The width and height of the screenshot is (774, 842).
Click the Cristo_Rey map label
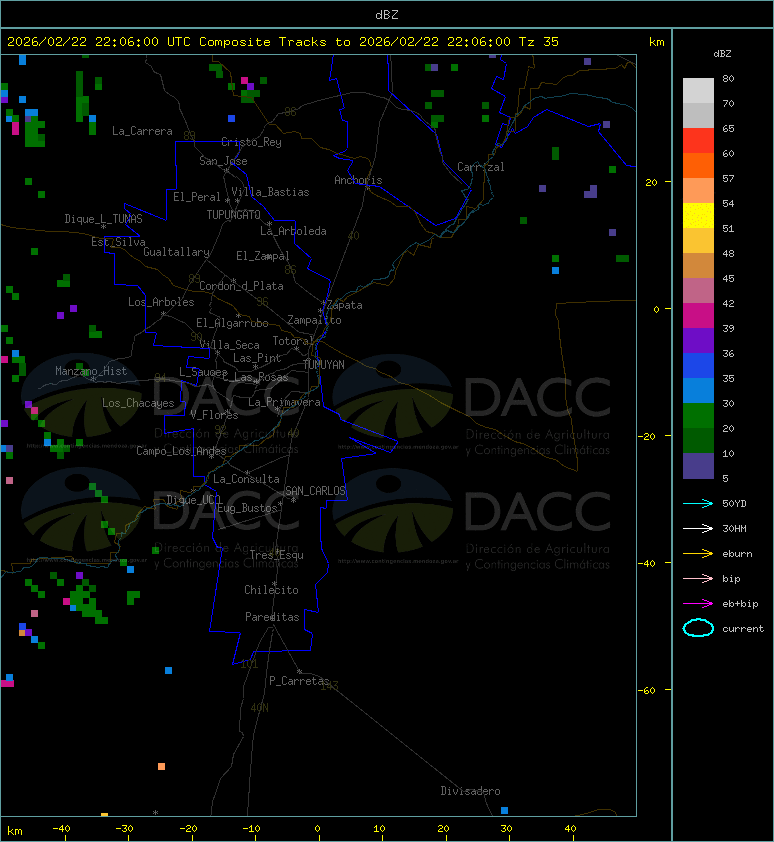251,142
